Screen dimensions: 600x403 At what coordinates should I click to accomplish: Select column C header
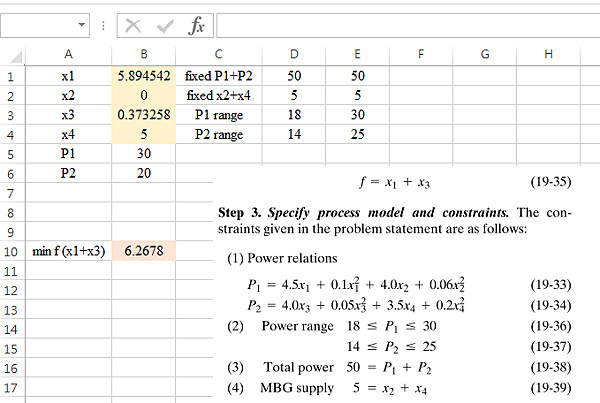[219, 54]
